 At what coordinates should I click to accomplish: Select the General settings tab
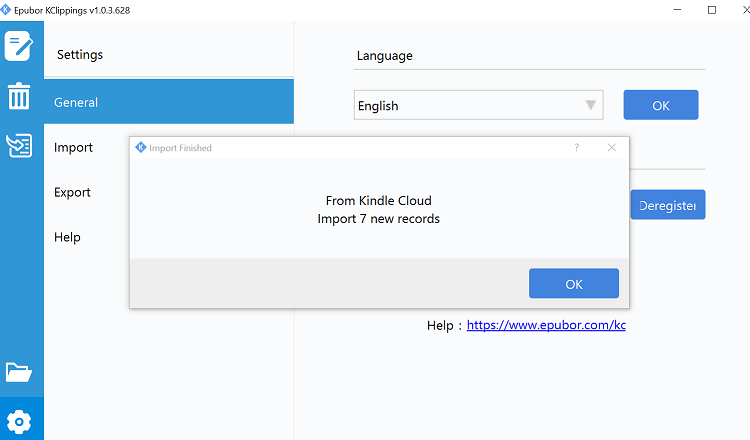click(x=169, y=102)
